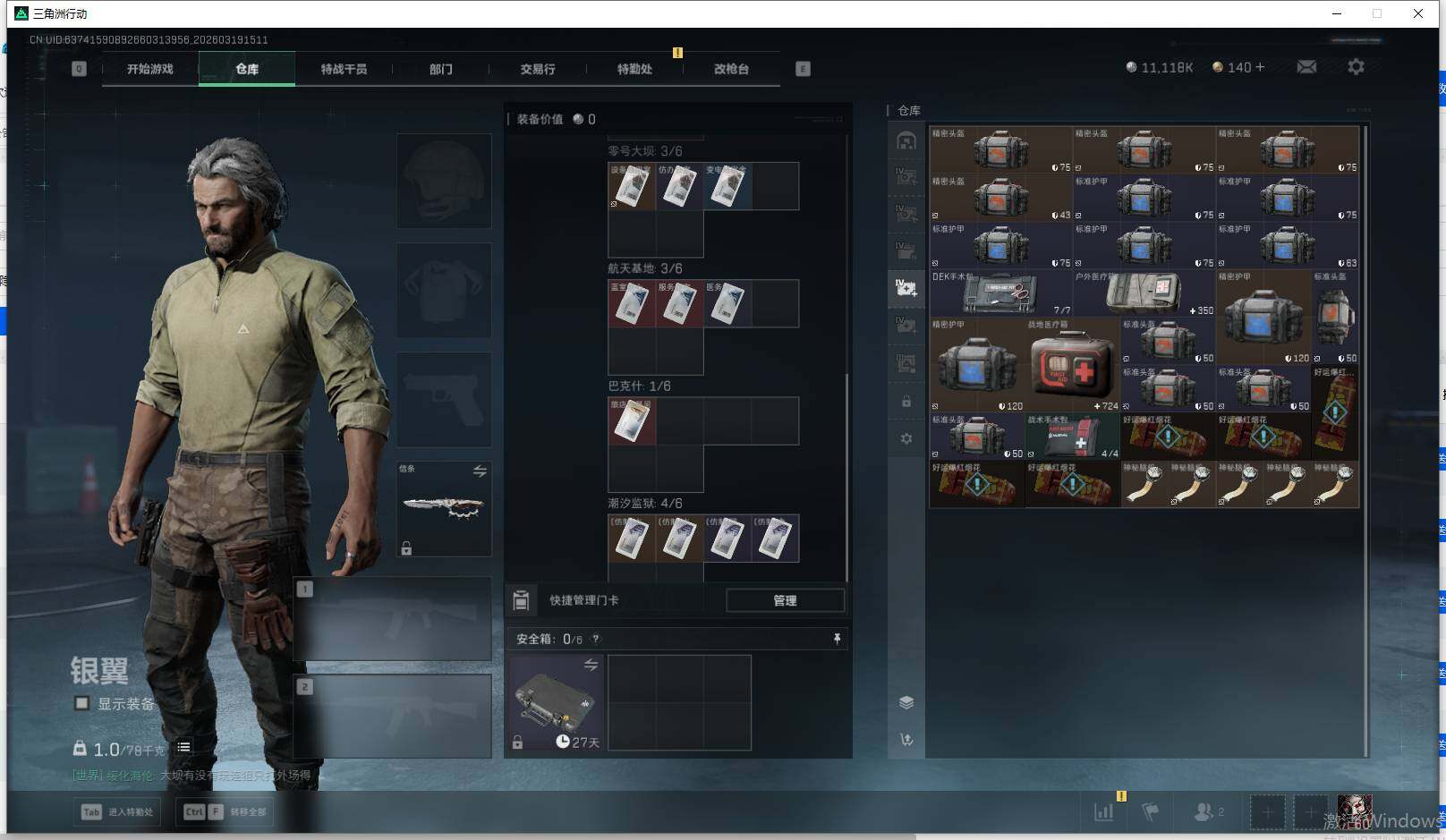This screenshot has width=1446, height=840.
Task: Click the keycard panel vertical scrollbar
Action: [x=846, y=477]
